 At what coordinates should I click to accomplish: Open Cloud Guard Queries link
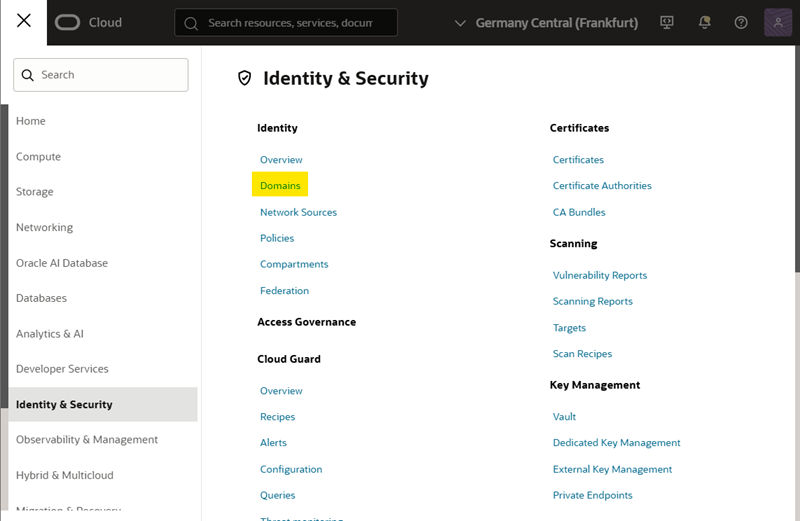(278, 495)
